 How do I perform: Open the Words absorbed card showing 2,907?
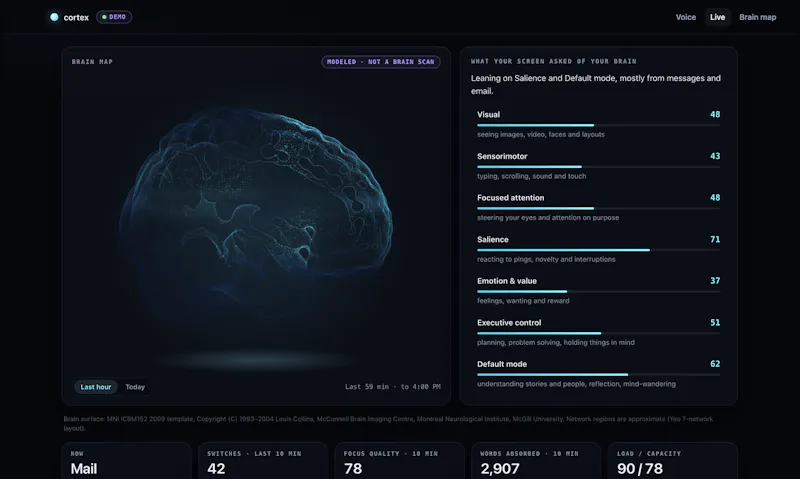pyautogui.click(x=536, y=461)
